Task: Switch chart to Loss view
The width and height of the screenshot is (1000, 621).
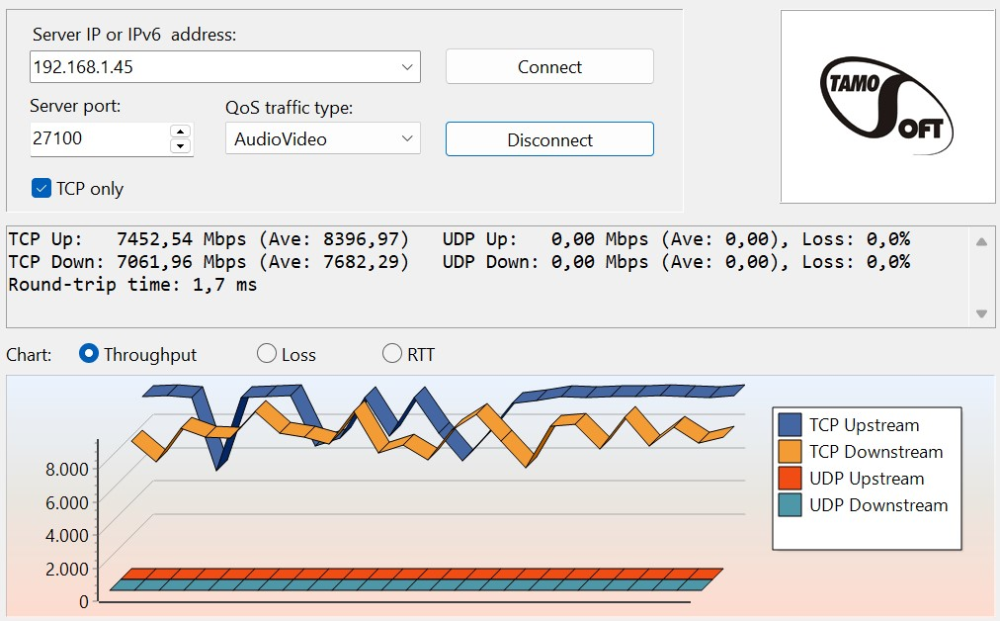Action: [x=267, y=354]
